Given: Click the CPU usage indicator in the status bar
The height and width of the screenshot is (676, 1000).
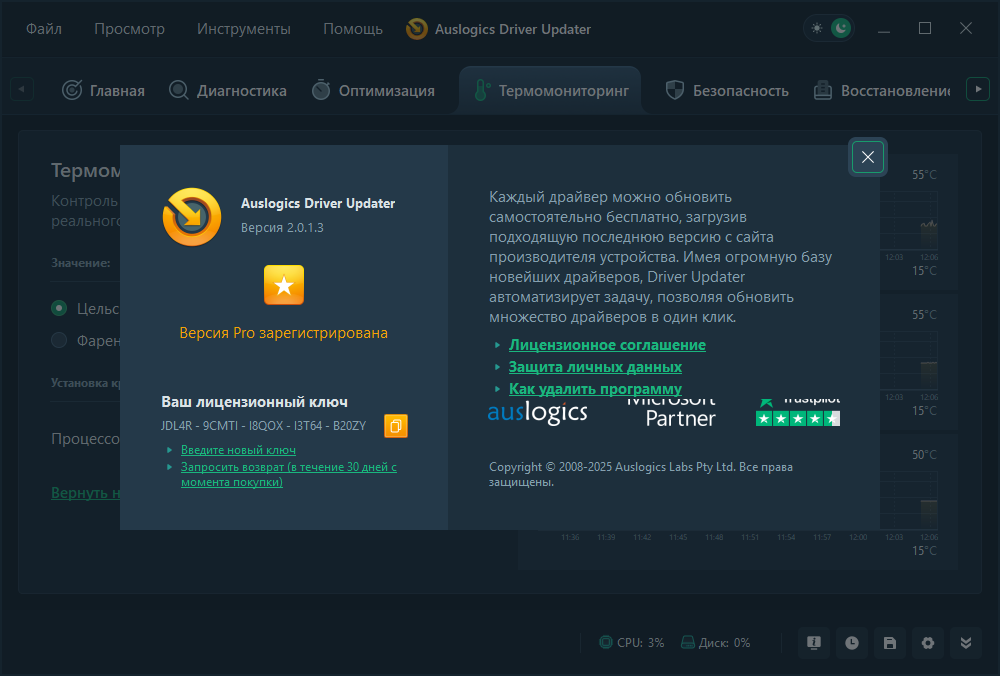Looking at the screenshot, I should coord(631,643).
